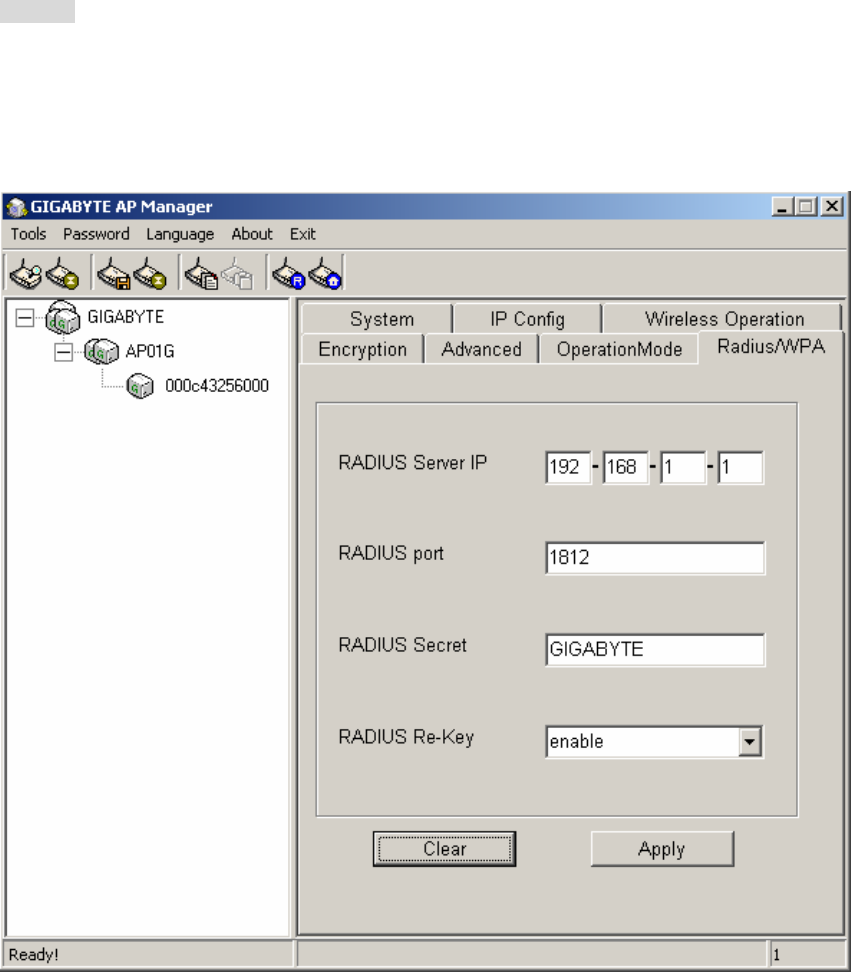This screenshot has width=851, height=972.
Task: Open the About menu
Action: tap(252, 234)
